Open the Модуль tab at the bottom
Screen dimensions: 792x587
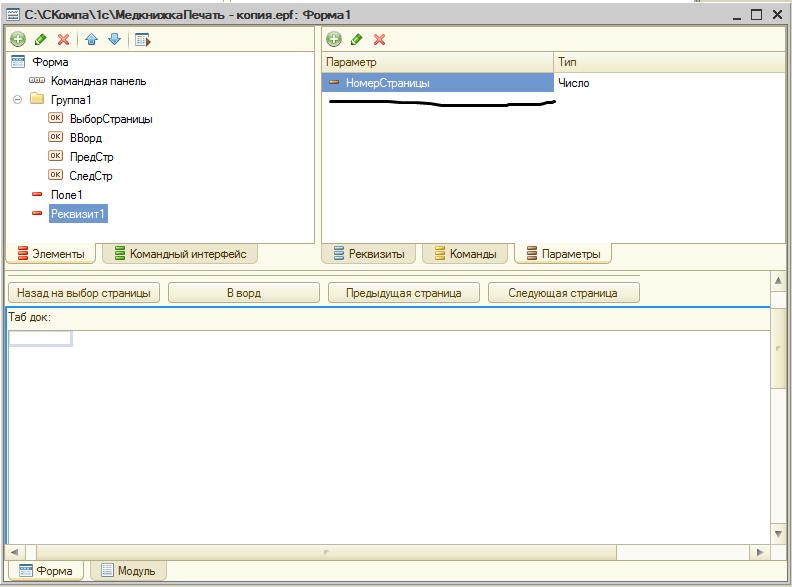point(128,571)
